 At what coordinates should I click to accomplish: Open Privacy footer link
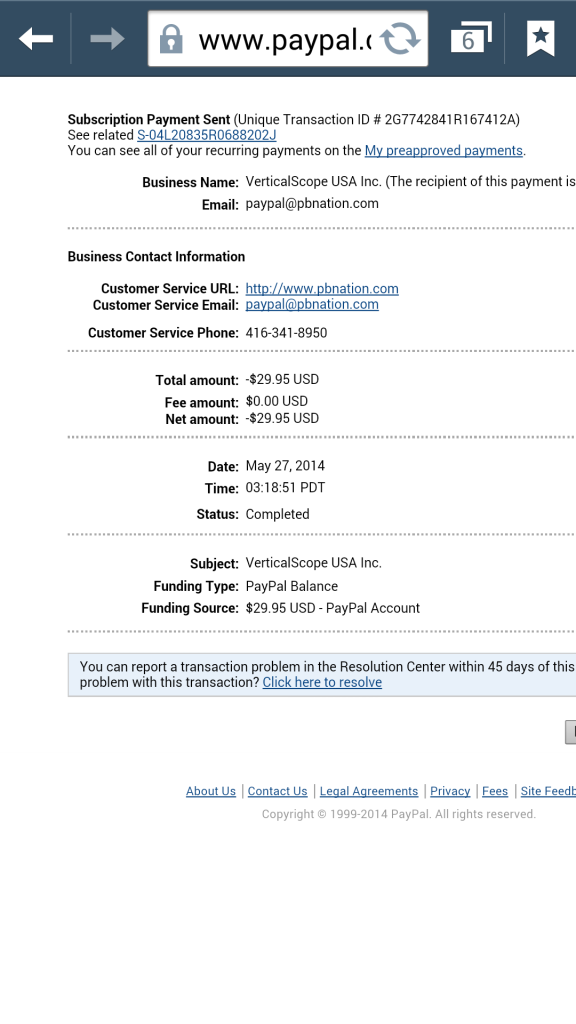[x=450, y=791]
